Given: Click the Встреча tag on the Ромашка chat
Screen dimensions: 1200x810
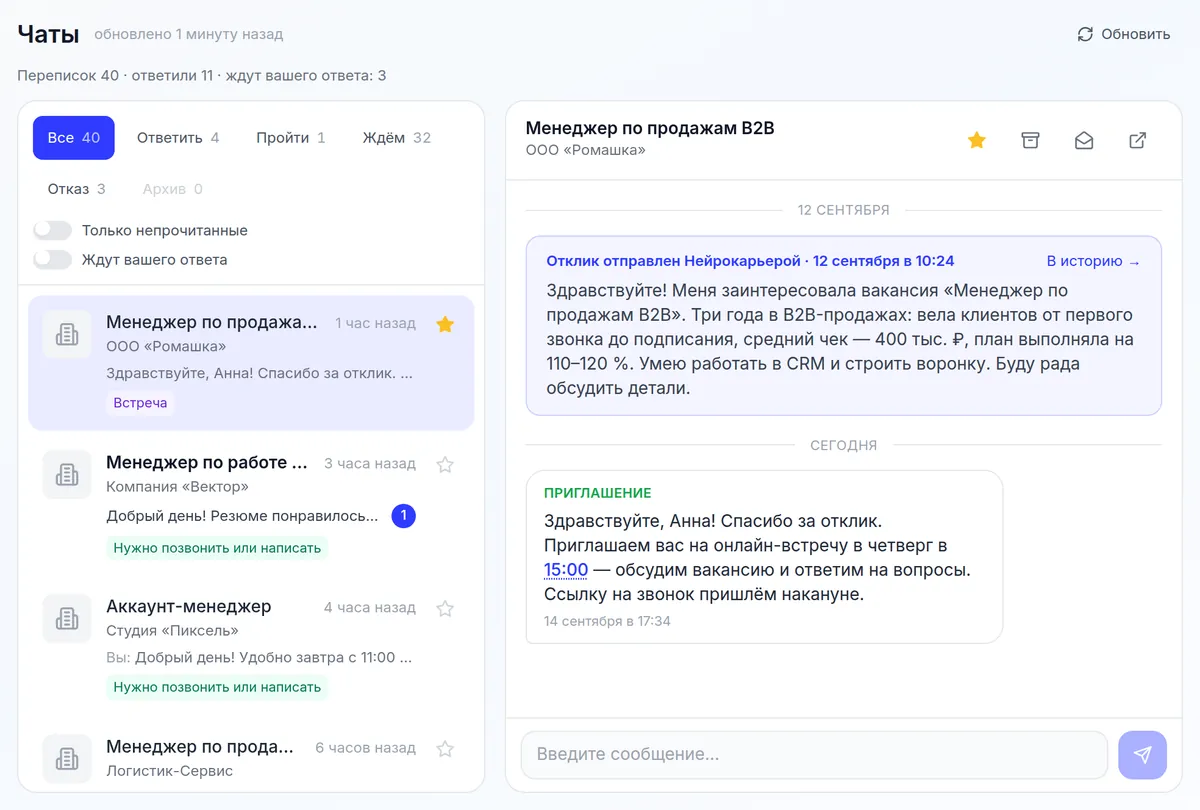Looking at the screenshot, I should pyautogui.click(x=140, y=403).
